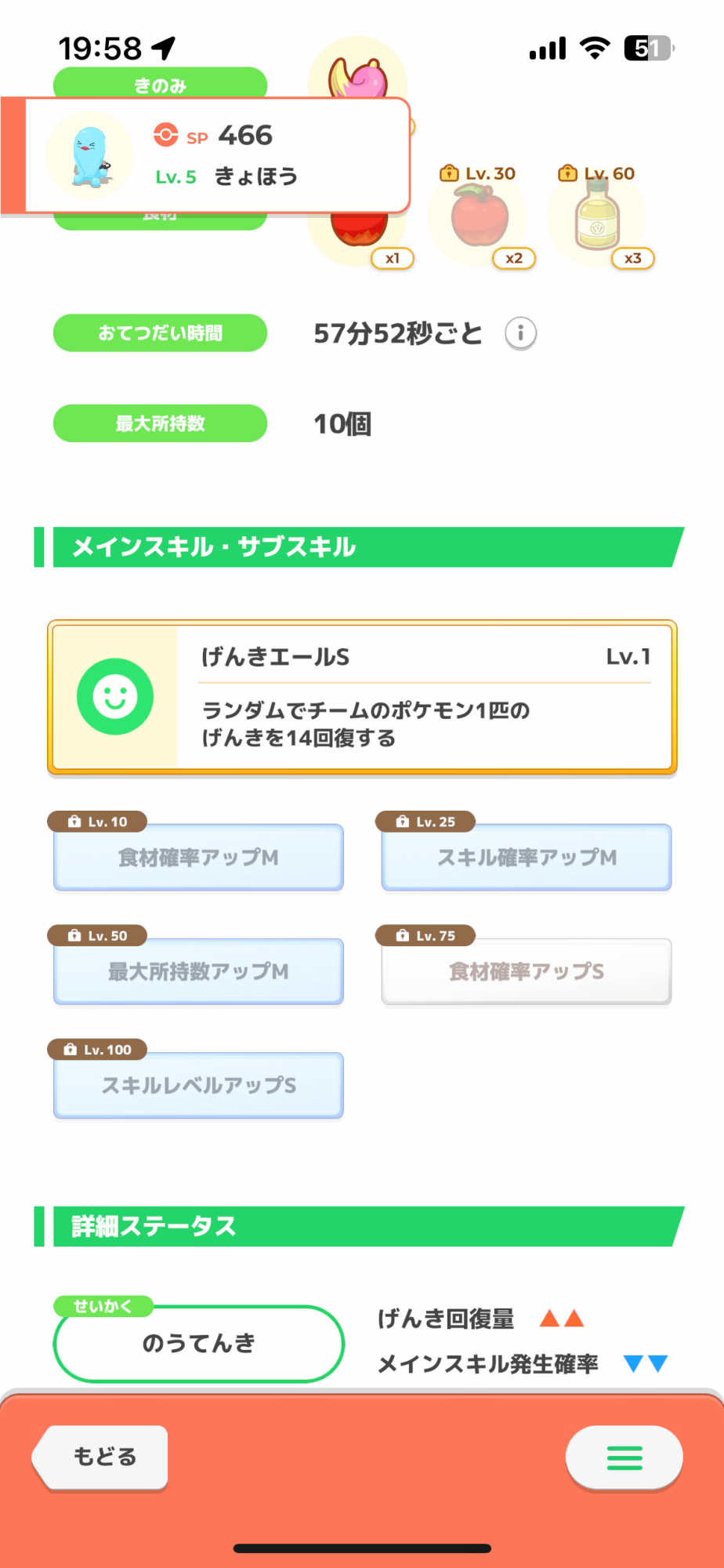Tap the のうてんき nature box

coord(198,1343)
